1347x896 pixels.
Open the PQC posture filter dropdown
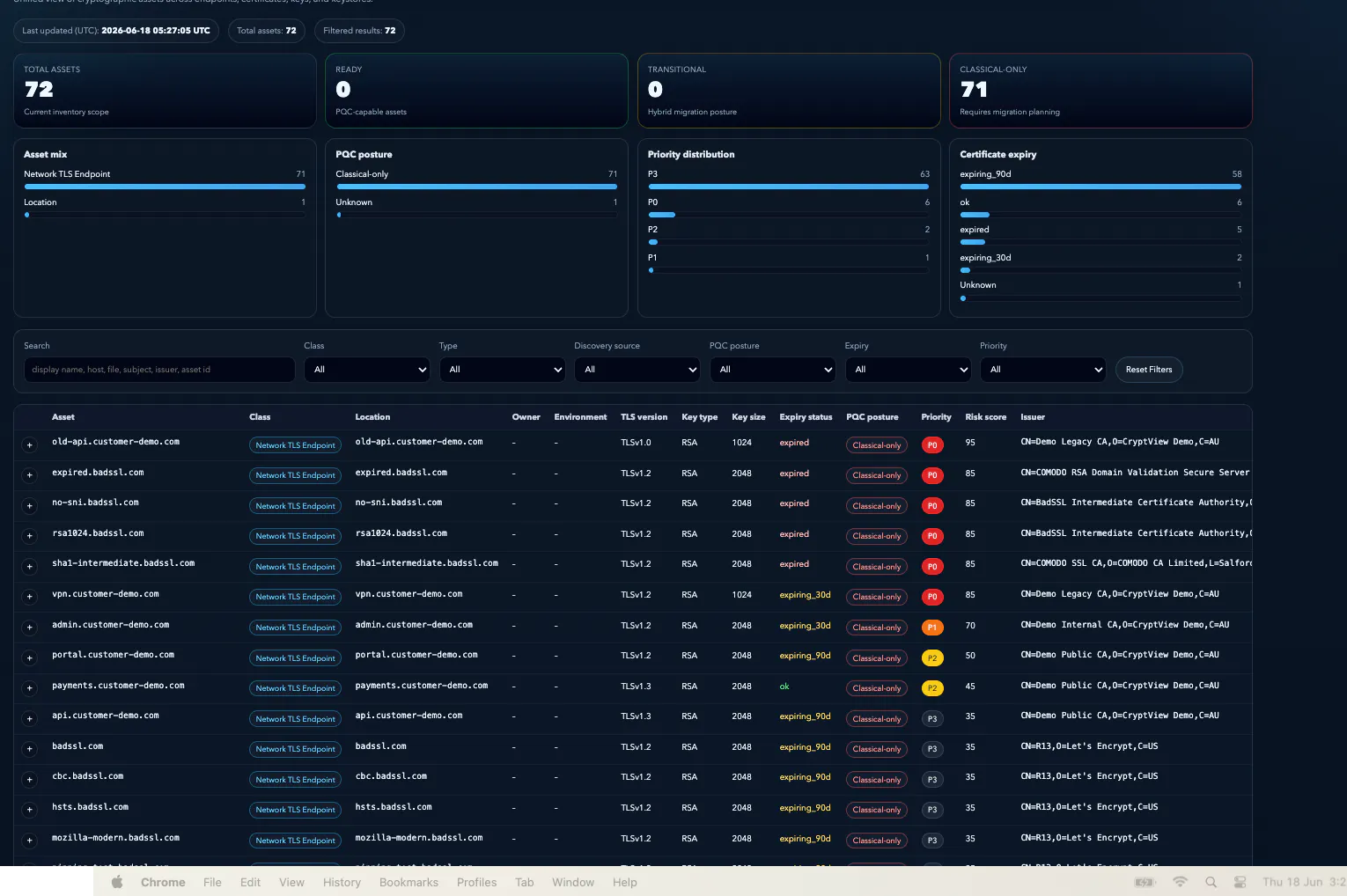pos(772,370)
